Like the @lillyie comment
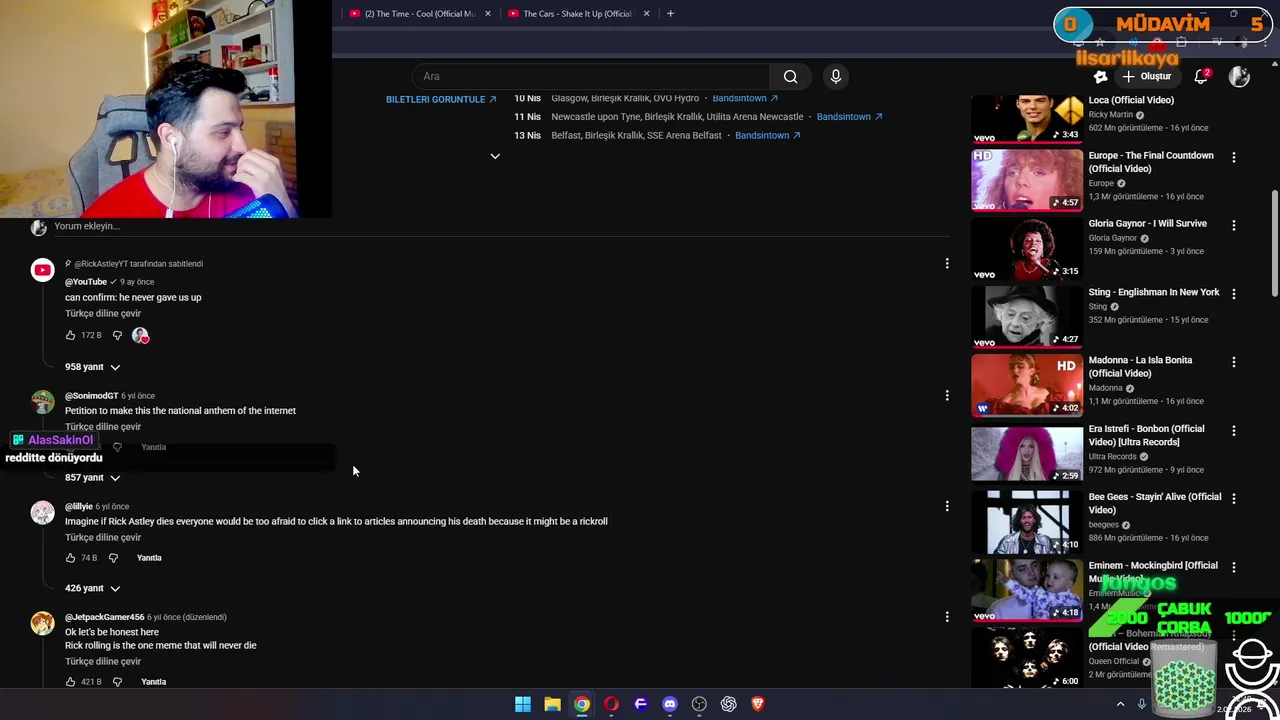 click(x=70, y=558)
